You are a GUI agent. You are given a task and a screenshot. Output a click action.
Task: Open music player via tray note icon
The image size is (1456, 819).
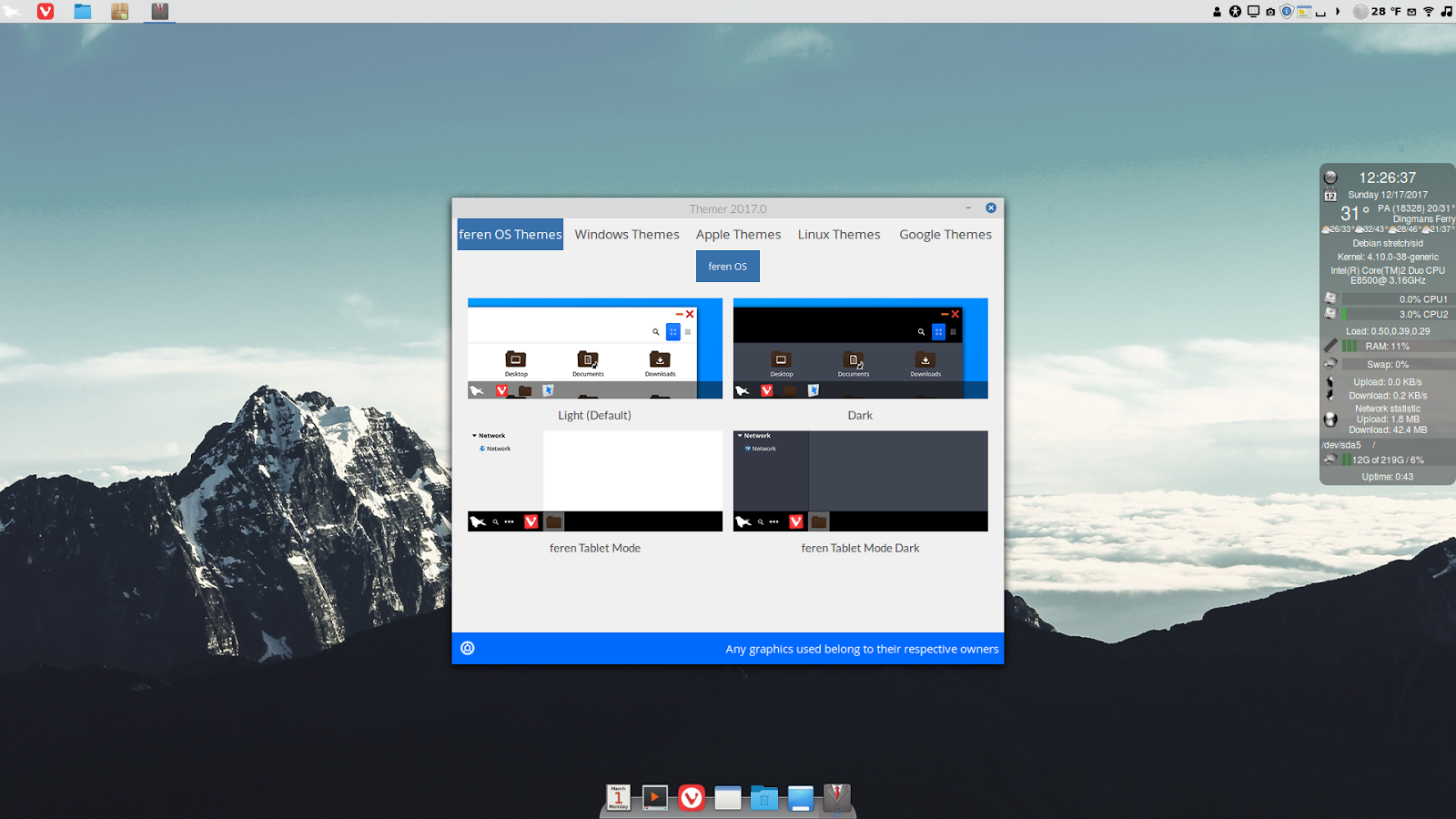(1447, 12)
